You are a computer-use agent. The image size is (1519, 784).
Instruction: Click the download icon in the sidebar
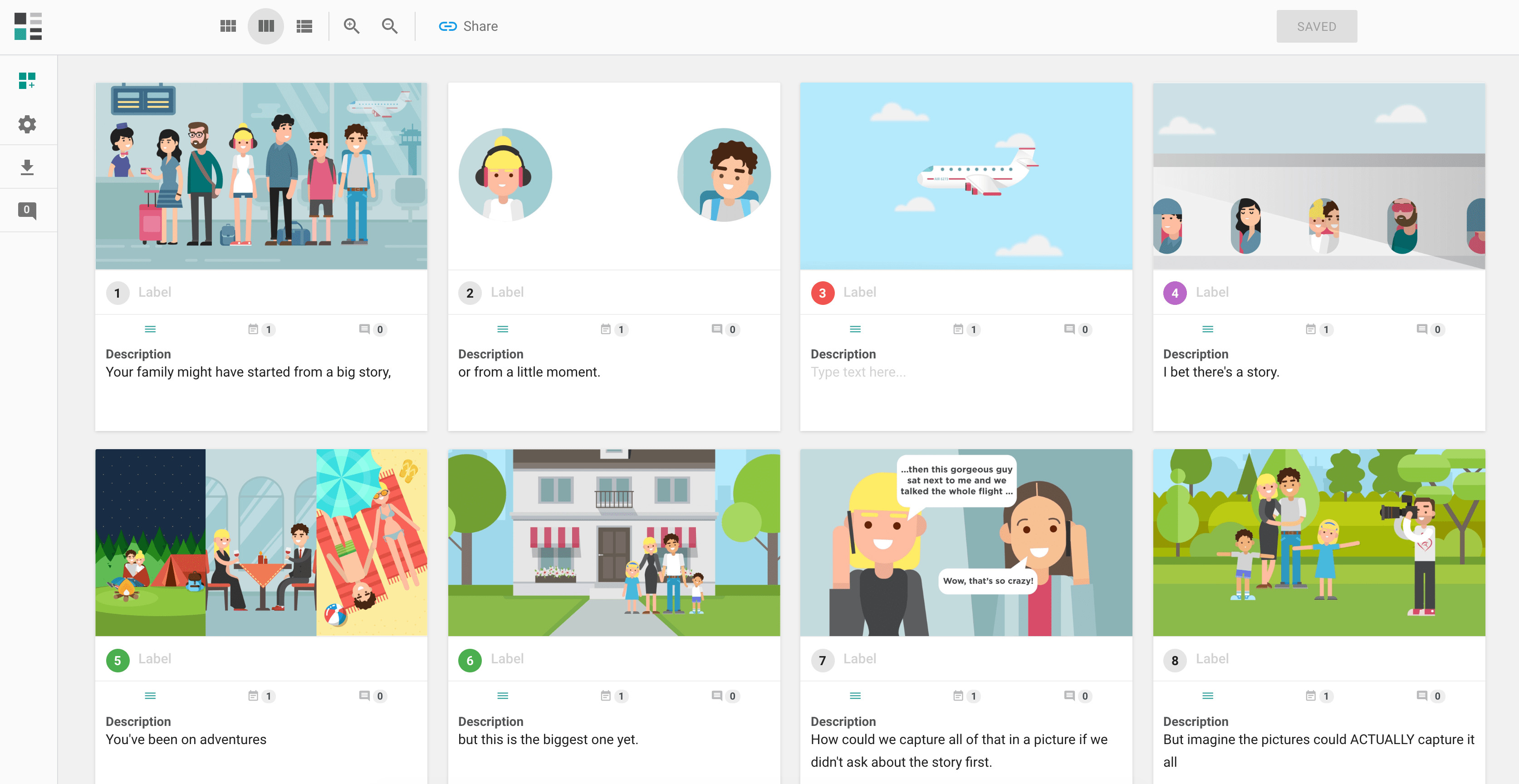click(27, 167)
